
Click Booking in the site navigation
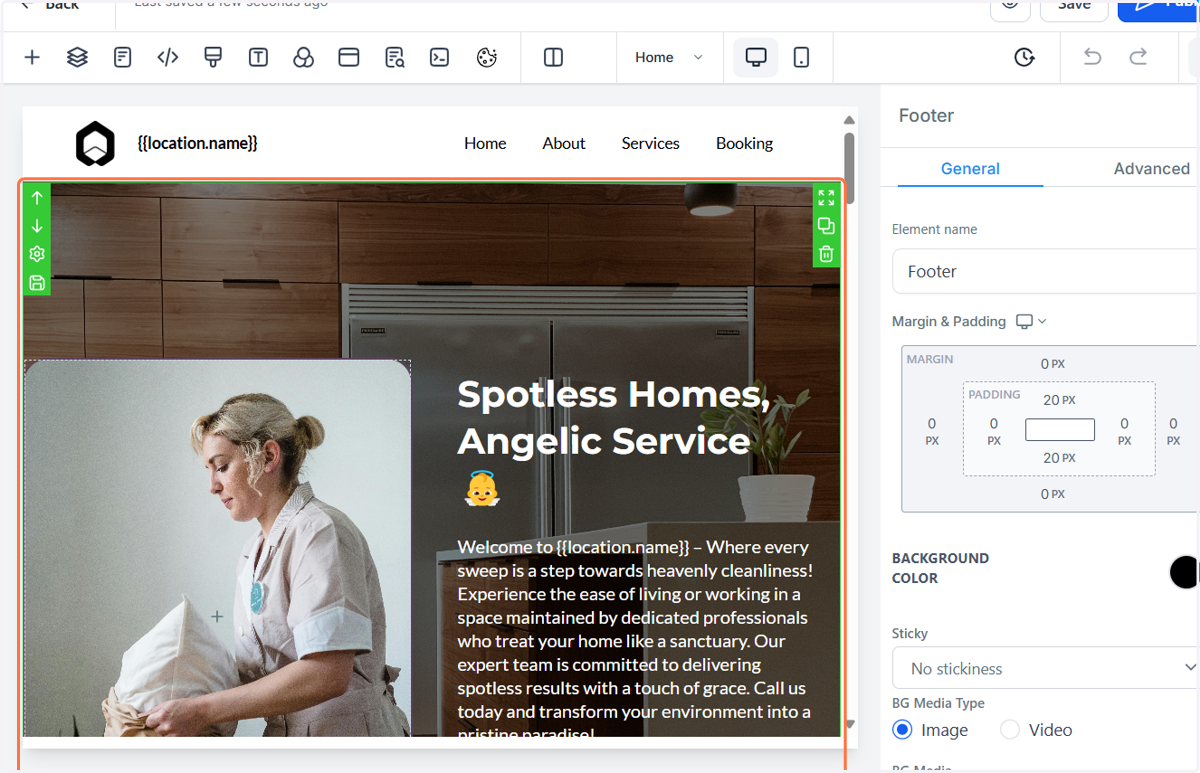(x=744, y=143)
